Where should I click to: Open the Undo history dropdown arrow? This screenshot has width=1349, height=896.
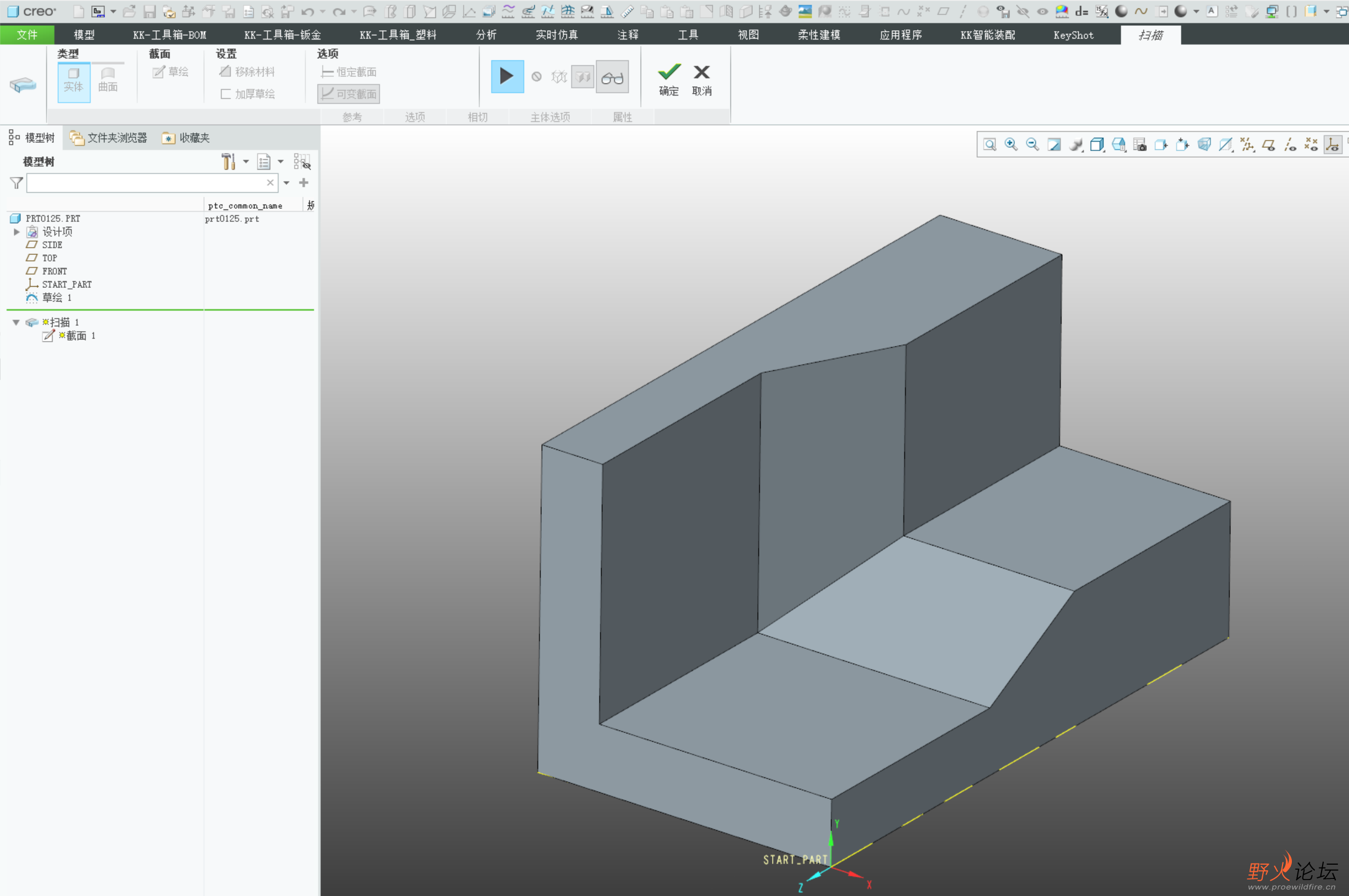(323, 12)
